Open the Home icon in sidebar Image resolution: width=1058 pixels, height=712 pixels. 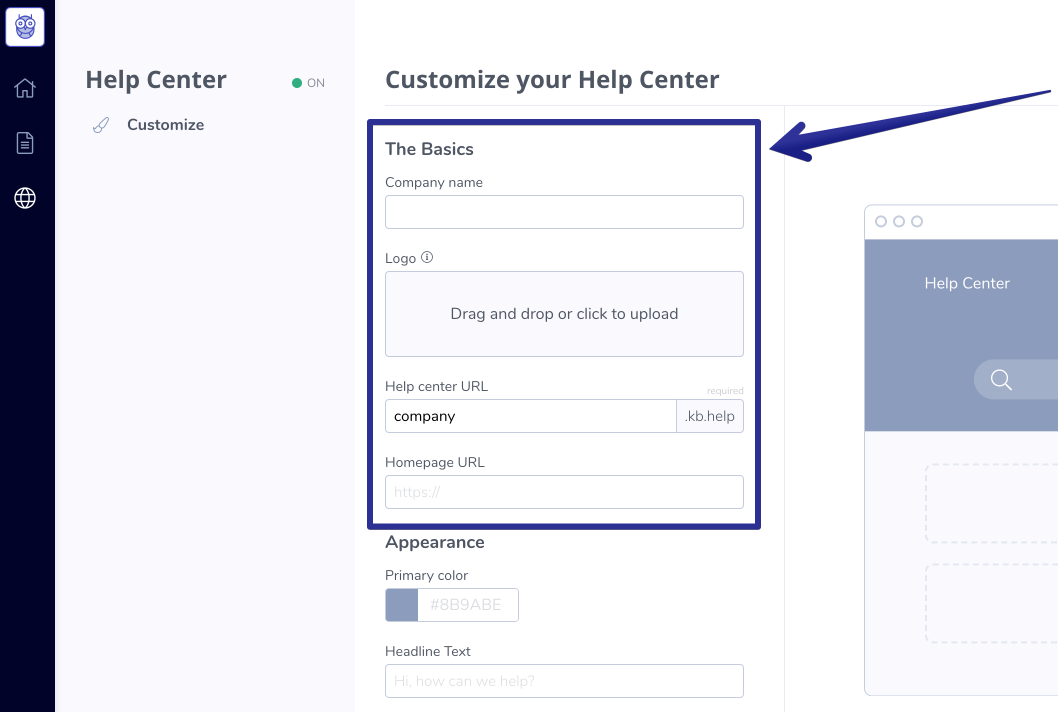pos(25,88)
